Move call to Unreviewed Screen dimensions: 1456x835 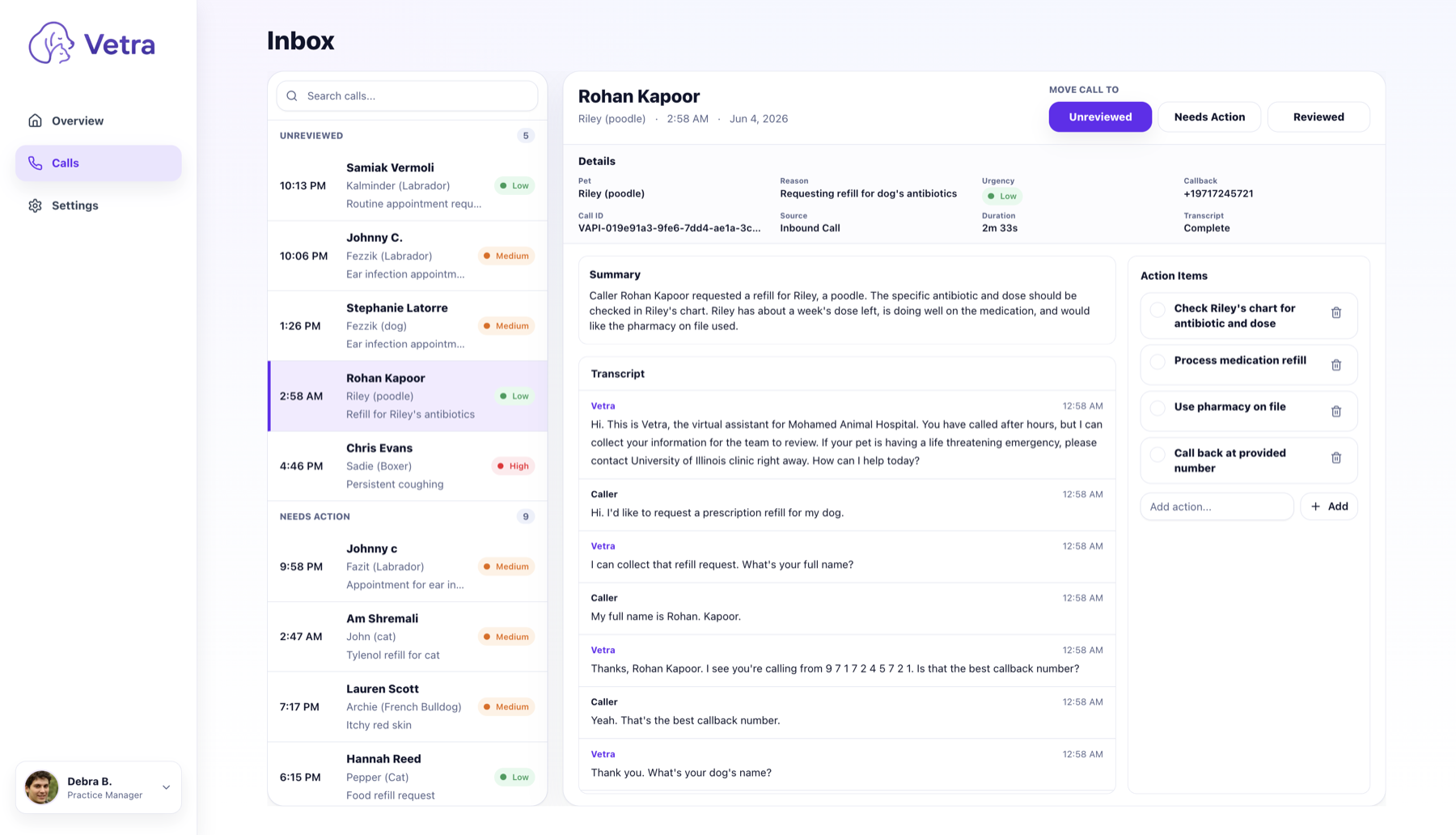coord(1100,117)
